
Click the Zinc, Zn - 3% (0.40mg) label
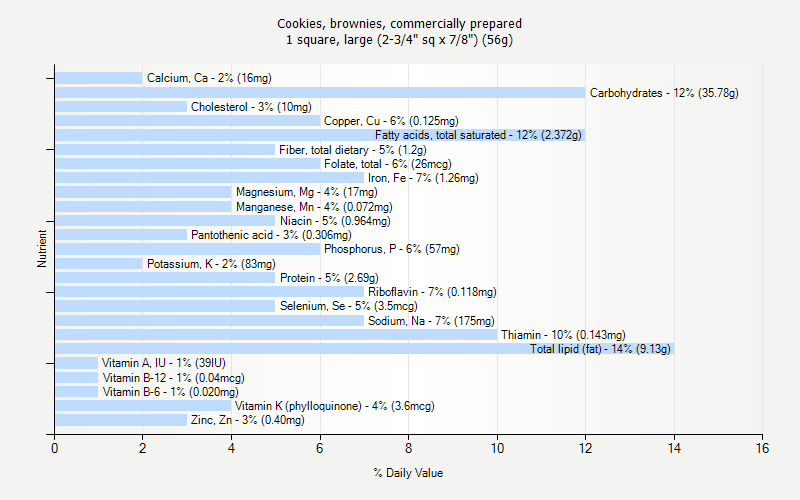point(247,420)
